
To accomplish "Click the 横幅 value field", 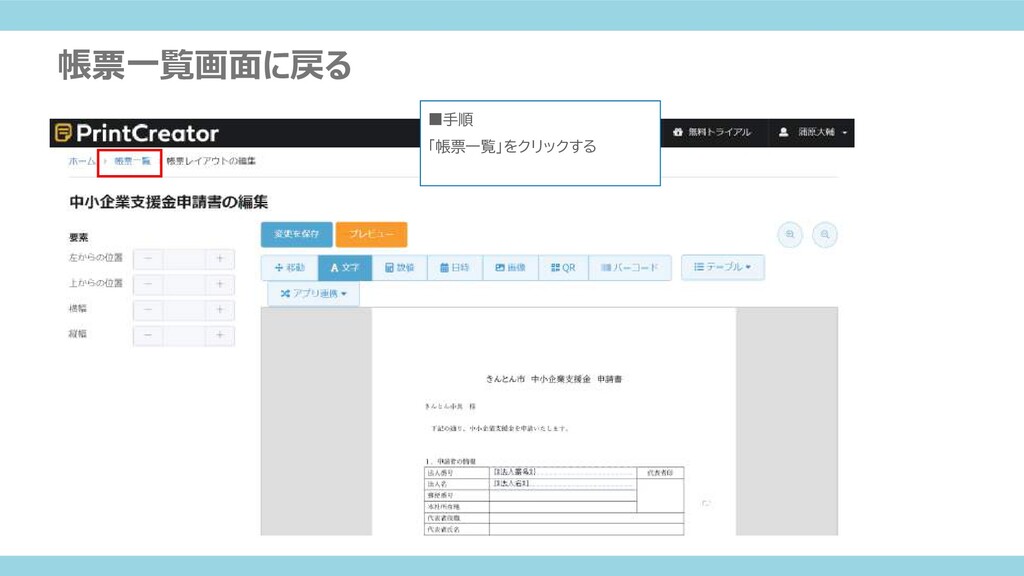I will tap(184, 310).
